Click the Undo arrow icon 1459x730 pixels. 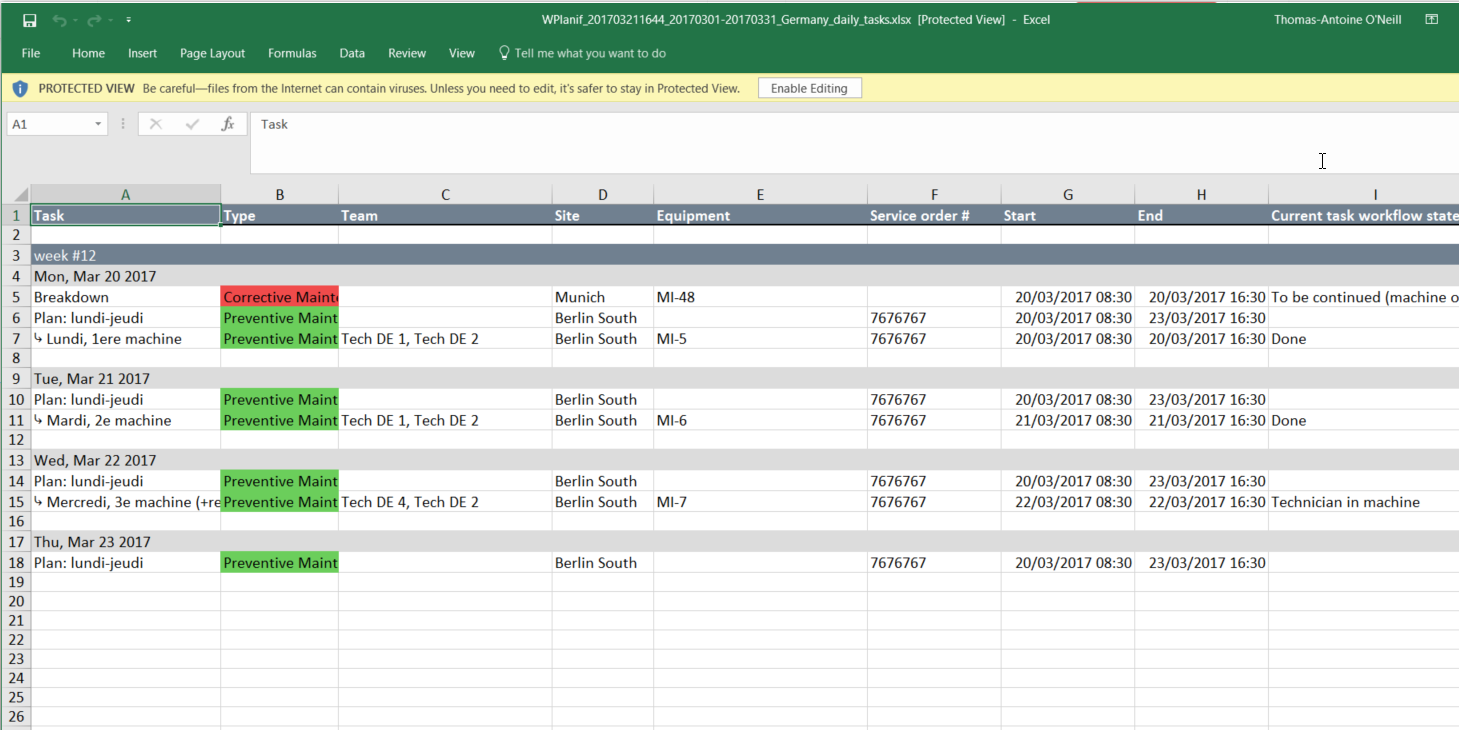(x=58, y=18)
